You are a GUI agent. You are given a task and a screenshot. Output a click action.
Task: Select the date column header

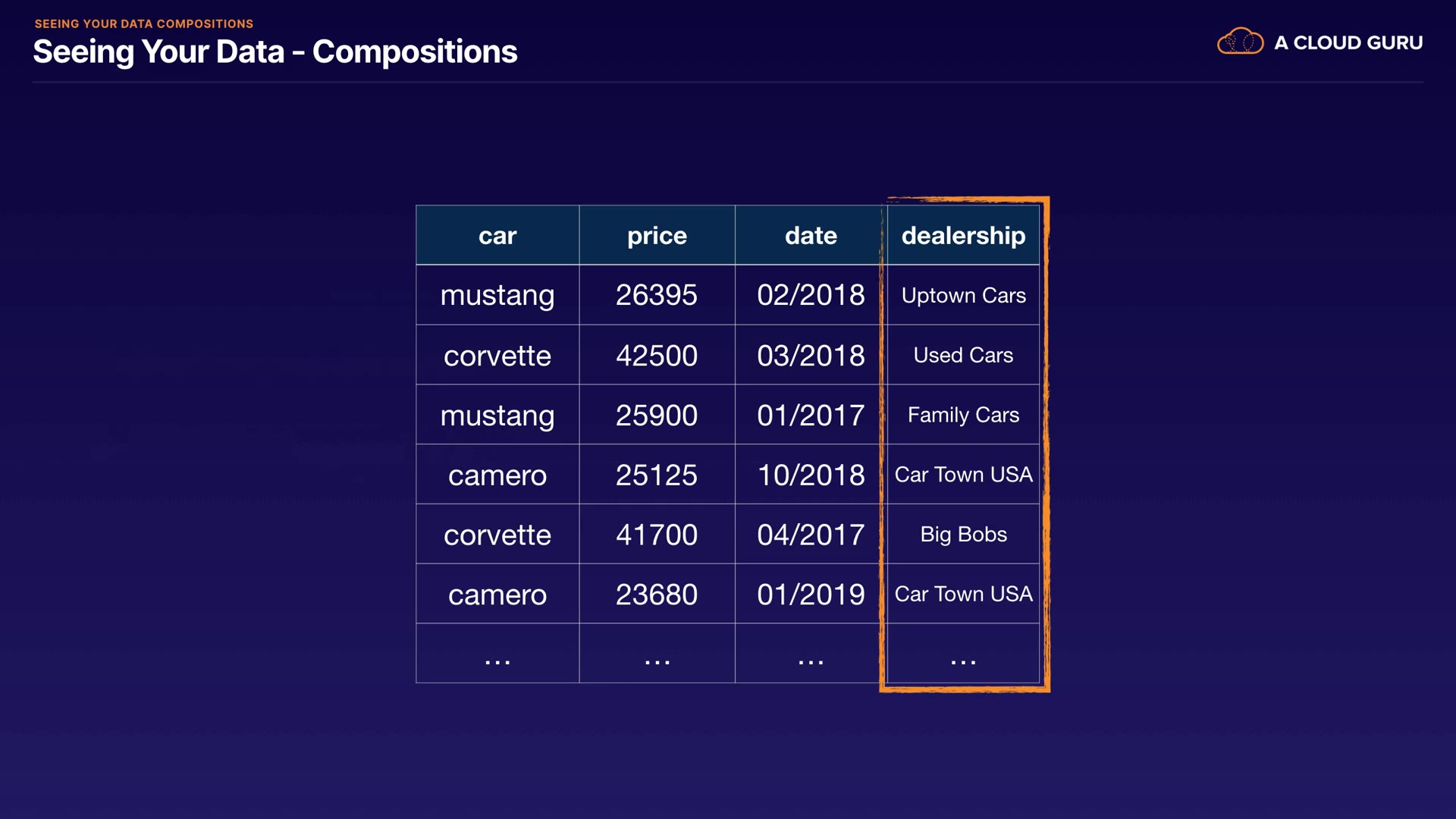[810, 236]
